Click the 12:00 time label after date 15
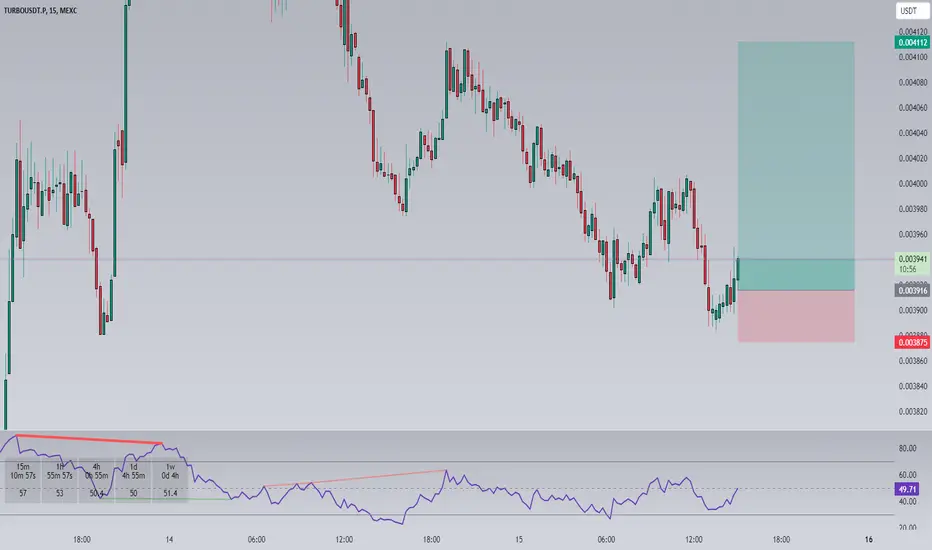 694,540
